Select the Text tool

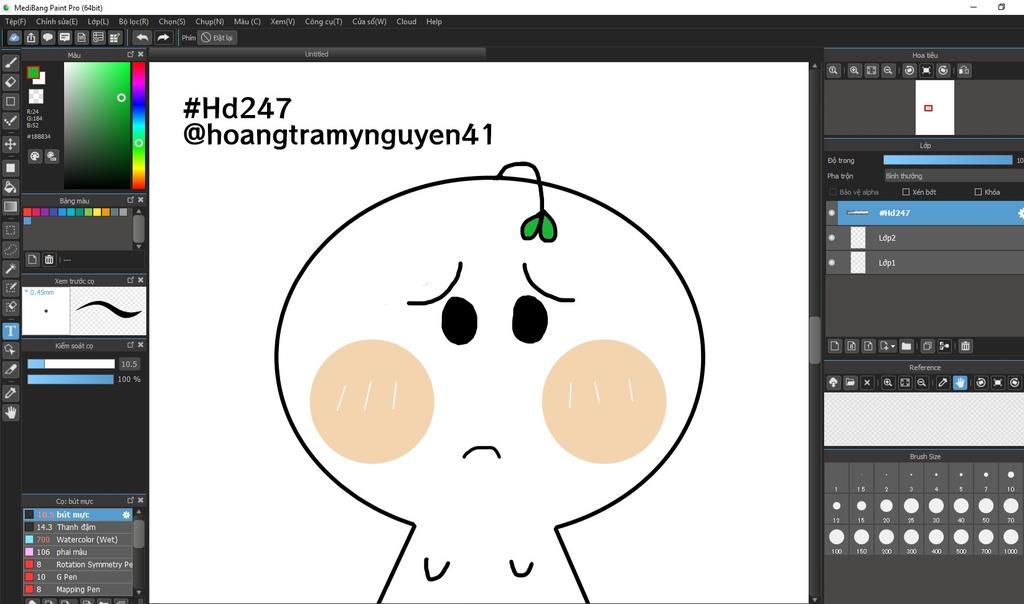[10, 330]
